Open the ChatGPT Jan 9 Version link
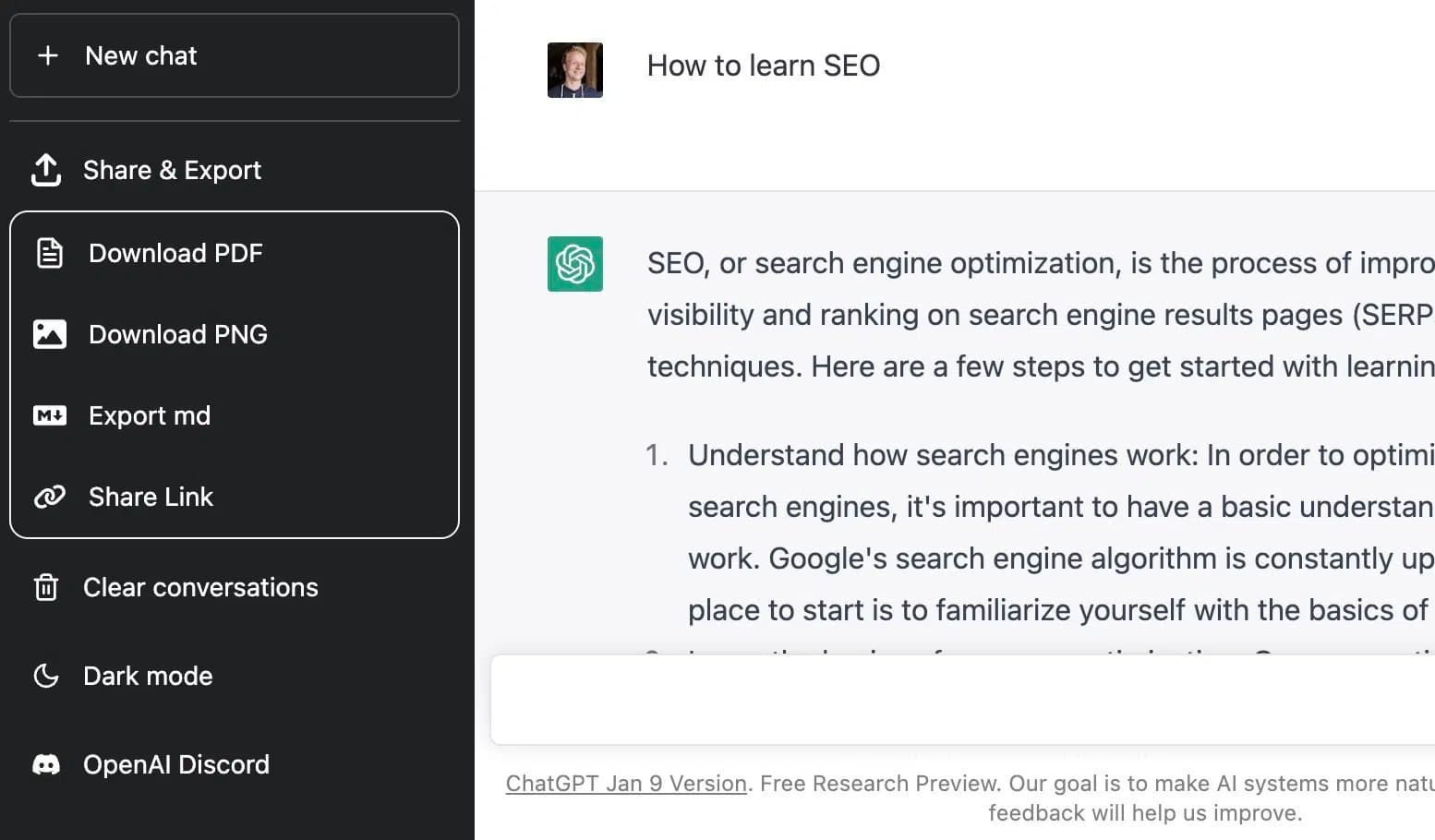 tap(626, 783)
